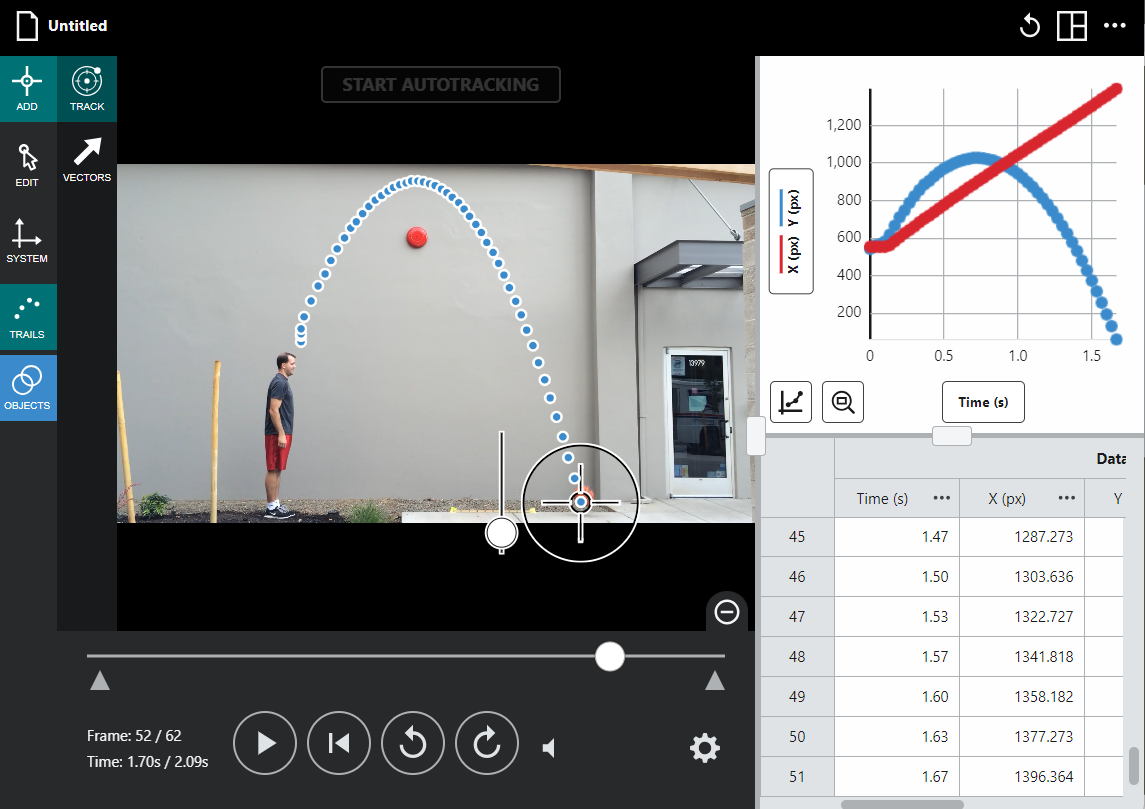Select the coordinate System tool

coord(28,240)
